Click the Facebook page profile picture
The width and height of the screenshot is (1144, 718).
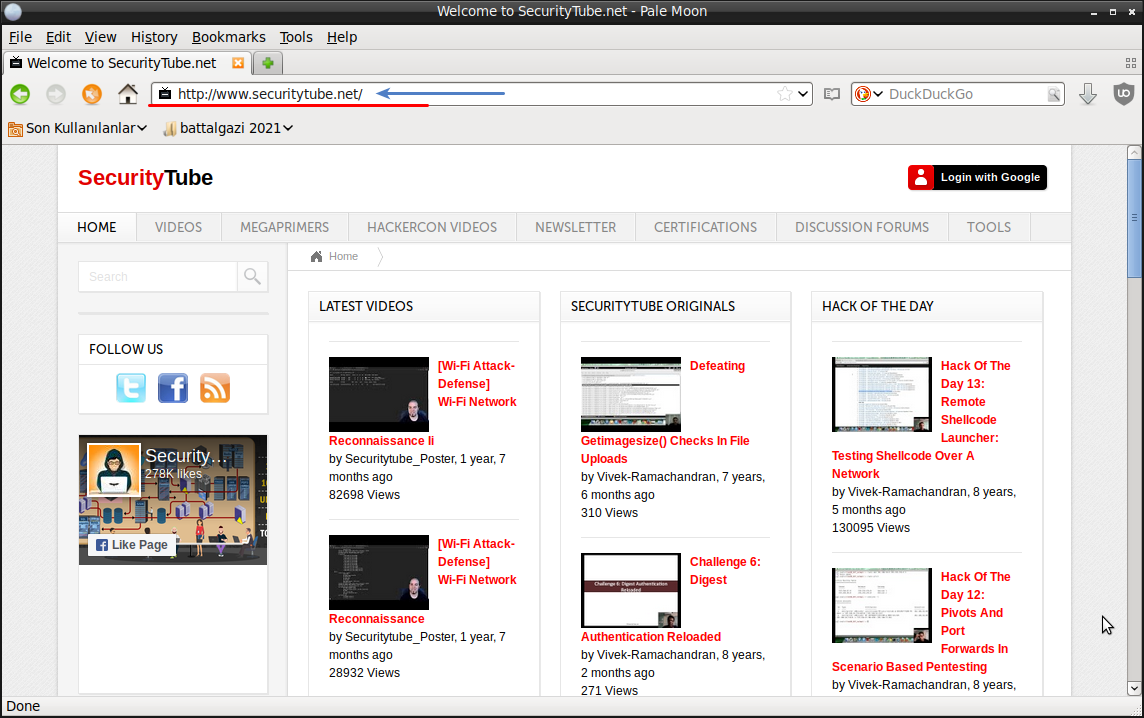(x=113, y=470)
